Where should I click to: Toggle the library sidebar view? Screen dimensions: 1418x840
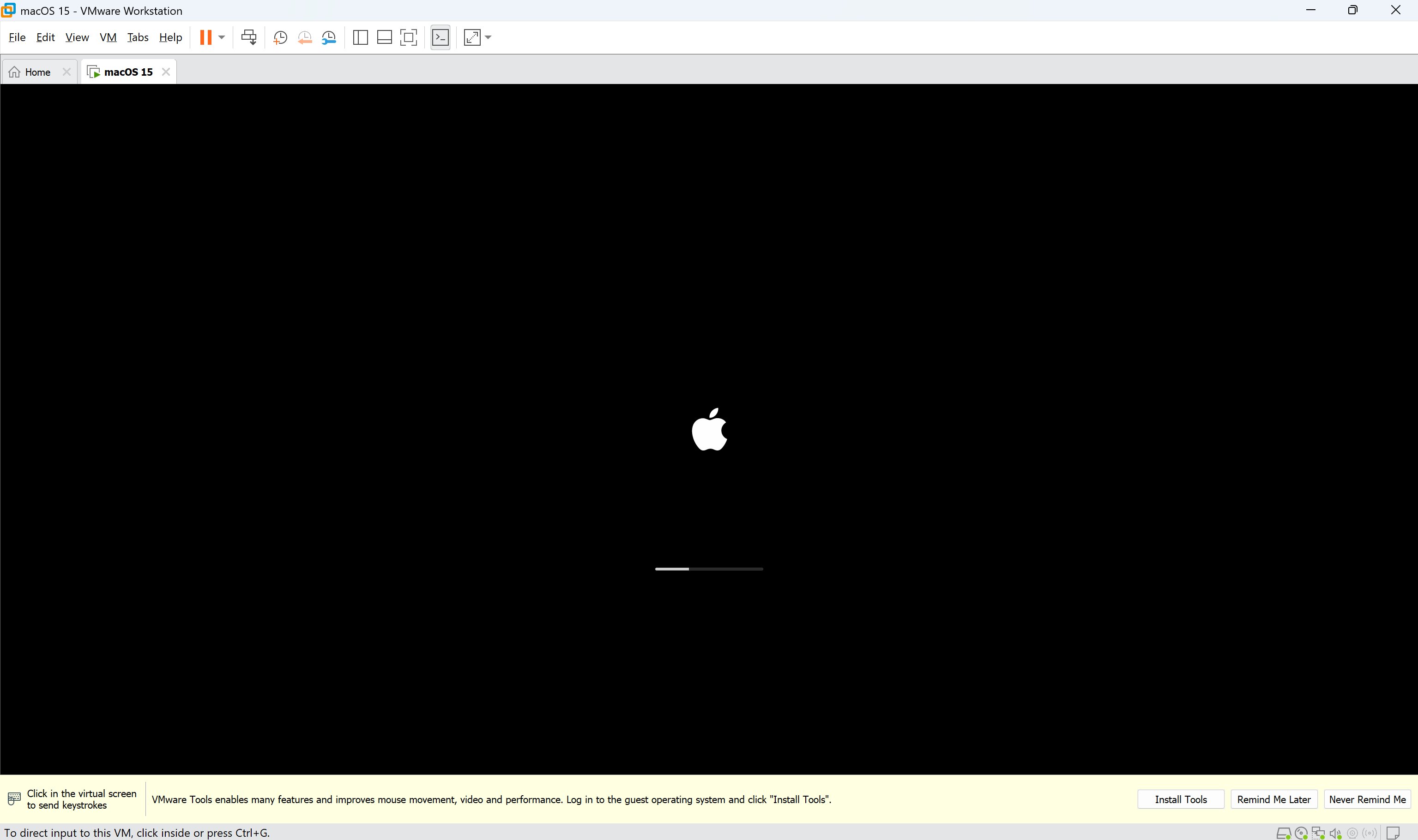point(360,37)
